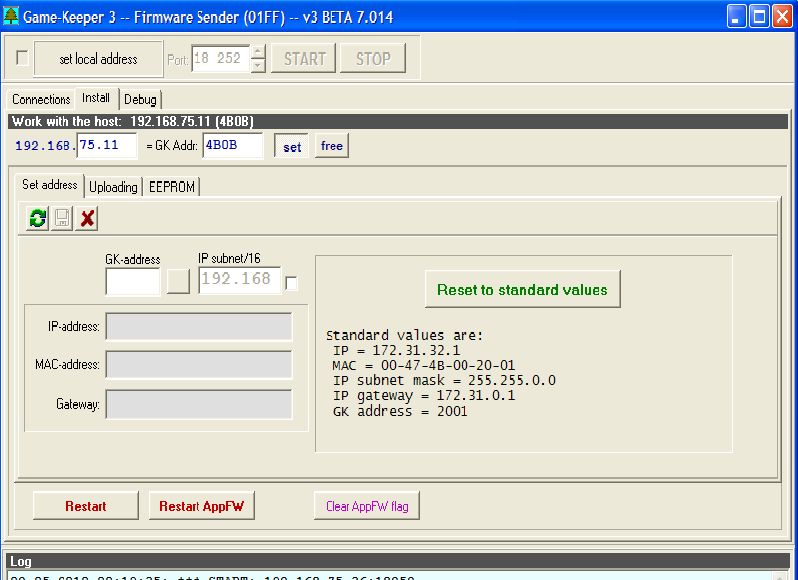Select the Uploading sub-tab
The width and height of the screenshot is (798, 580).
click(113, 187)
